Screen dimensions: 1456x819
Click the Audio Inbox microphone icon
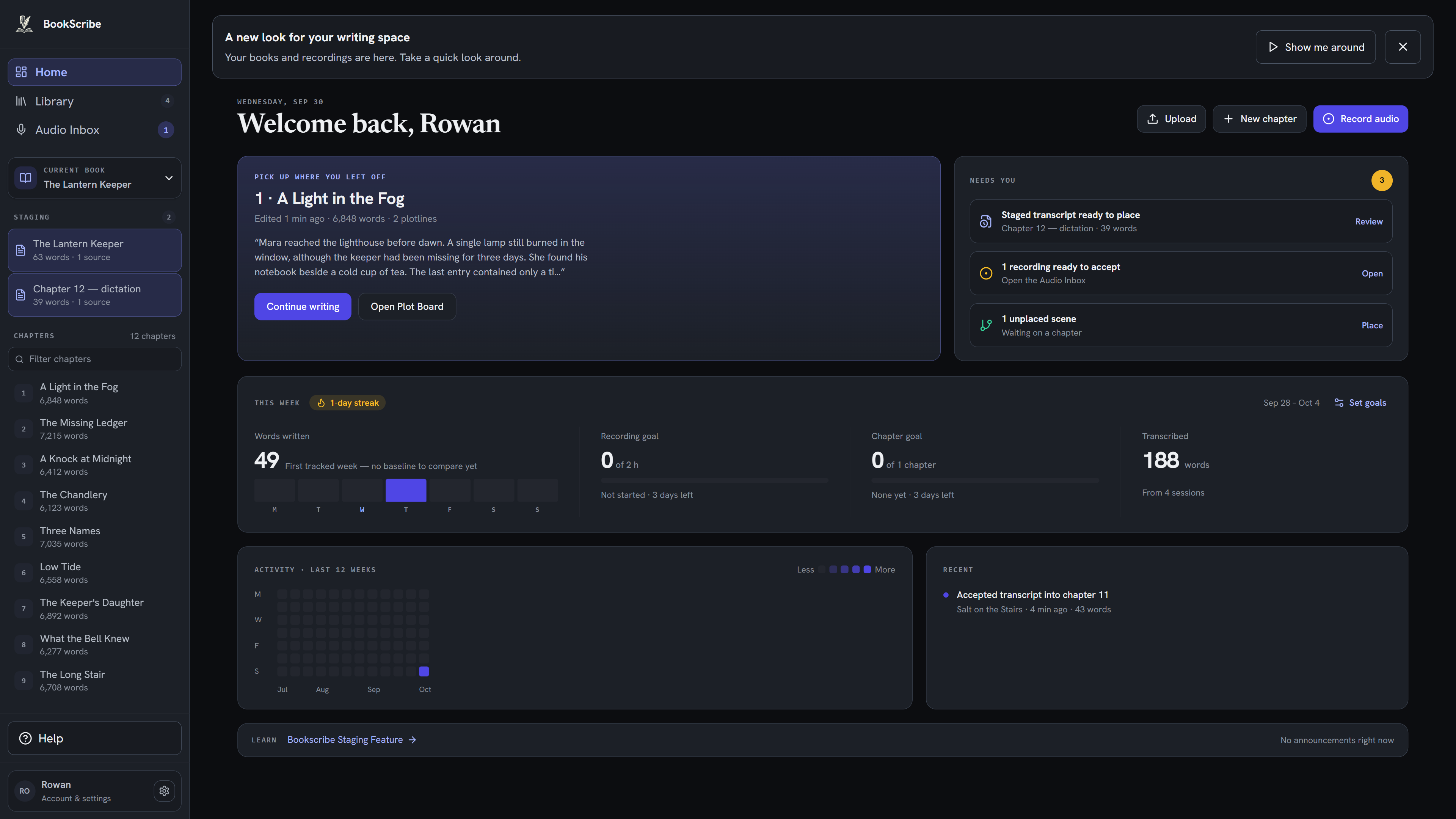click(21, 129)
